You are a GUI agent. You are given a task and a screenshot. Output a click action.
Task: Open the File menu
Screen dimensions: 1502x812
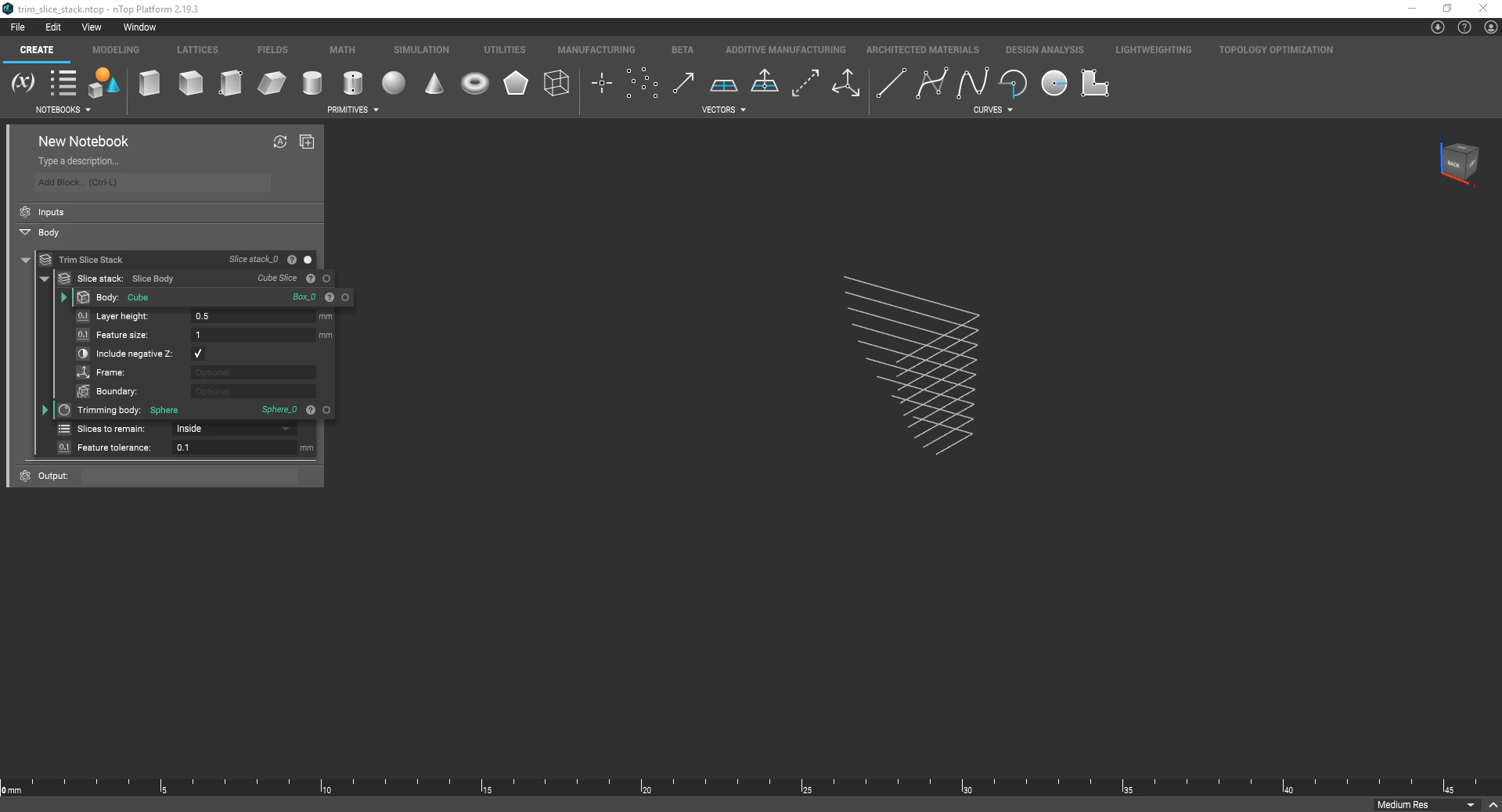17,27
